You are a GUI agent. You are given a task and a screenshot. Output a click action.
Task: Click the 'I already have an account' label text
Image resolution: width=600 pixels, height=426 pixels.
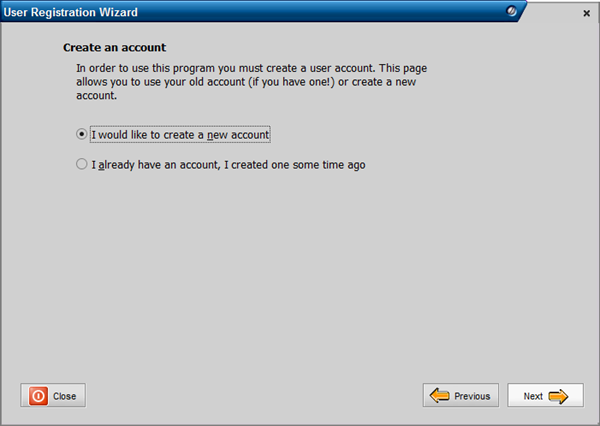pos(228,165)
